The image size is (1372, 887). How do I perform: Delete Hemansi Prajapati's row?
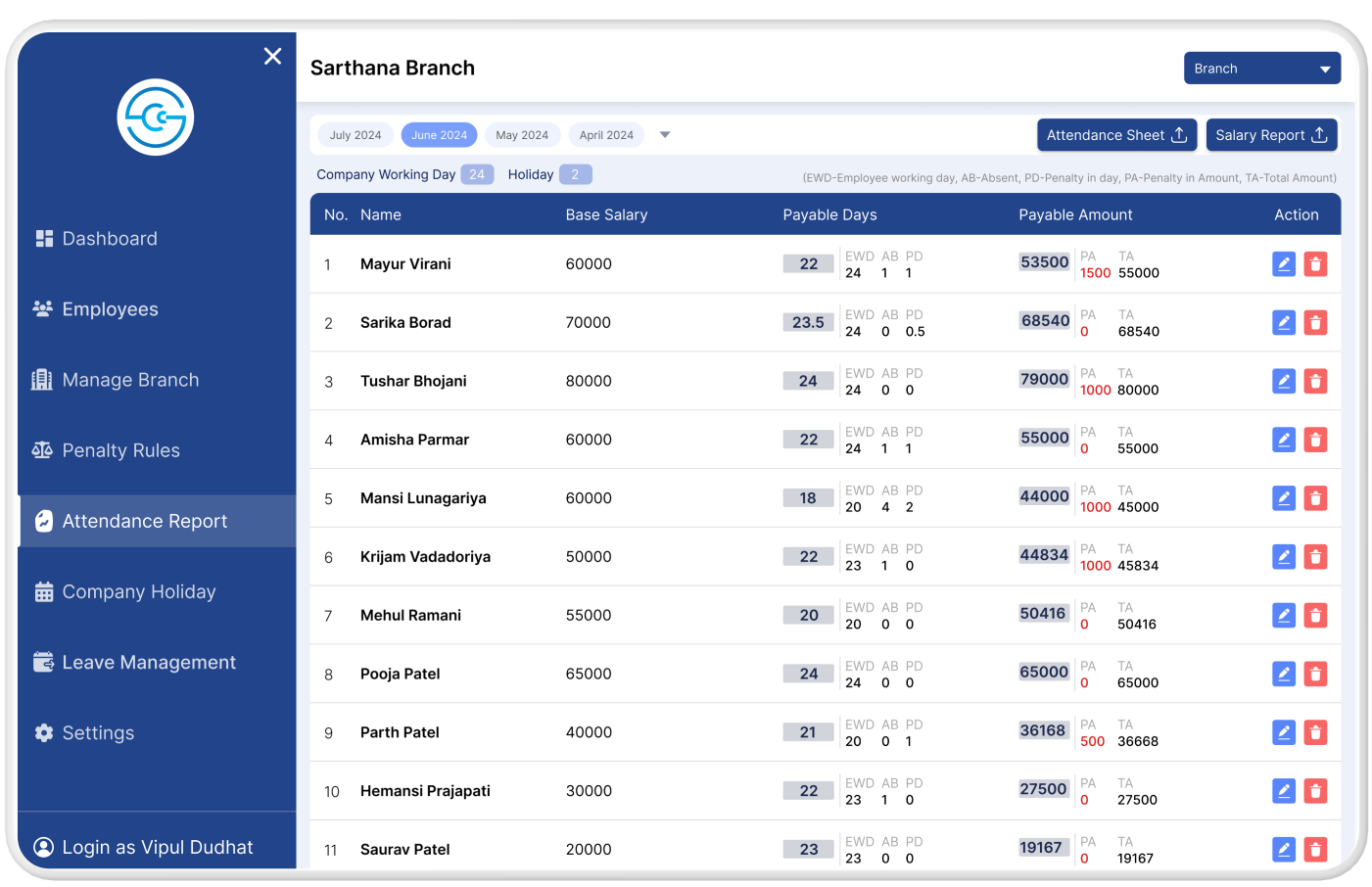point(1315,791)
